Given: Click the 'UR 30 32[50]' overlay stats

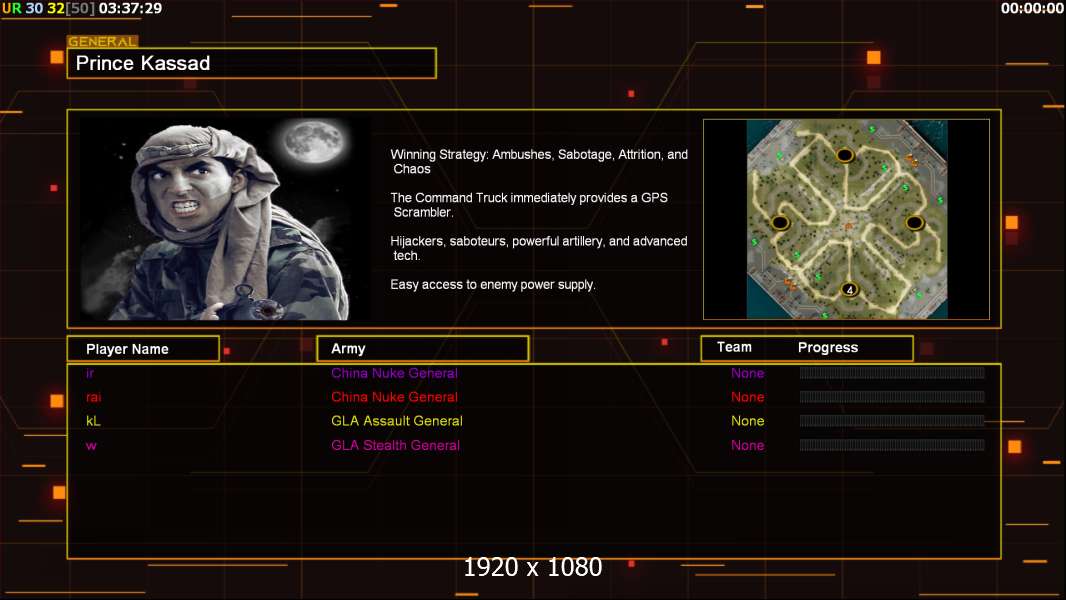Looking at the screenshot, I should pos(48,9).
